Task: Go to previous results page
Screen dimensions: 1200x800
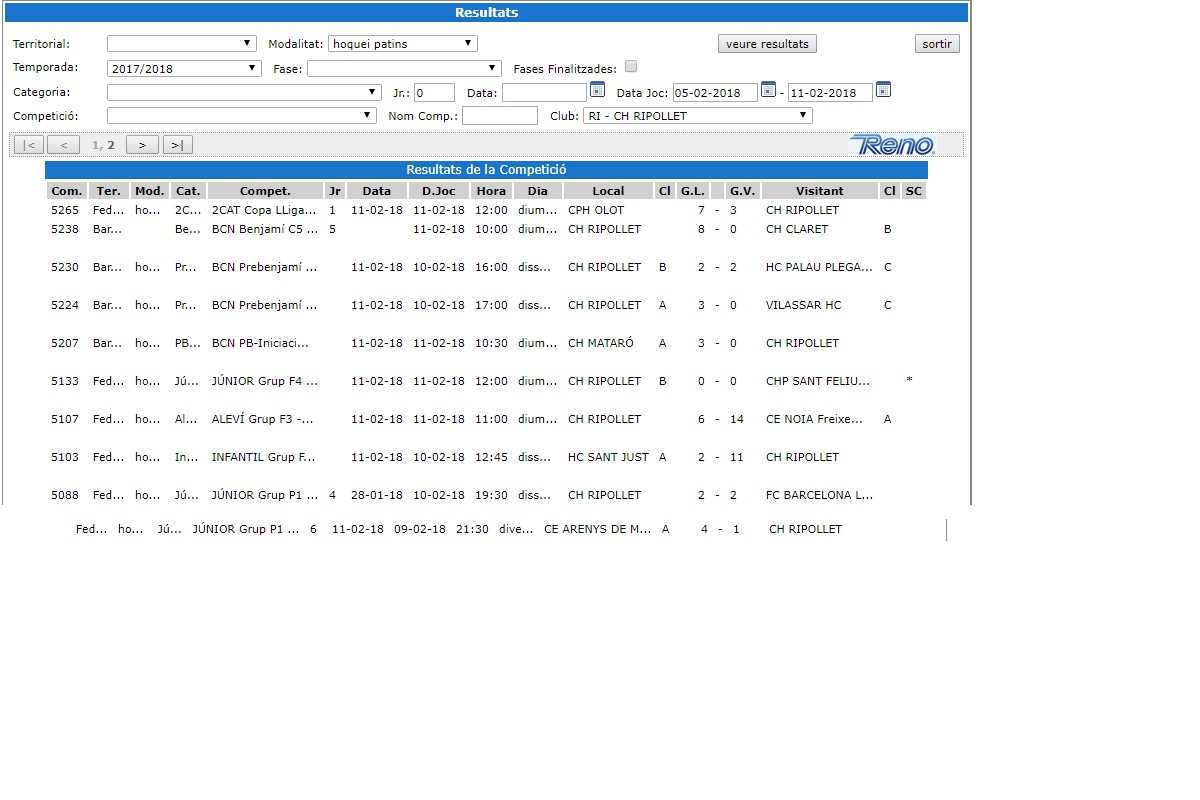Action: coord(63,145)
